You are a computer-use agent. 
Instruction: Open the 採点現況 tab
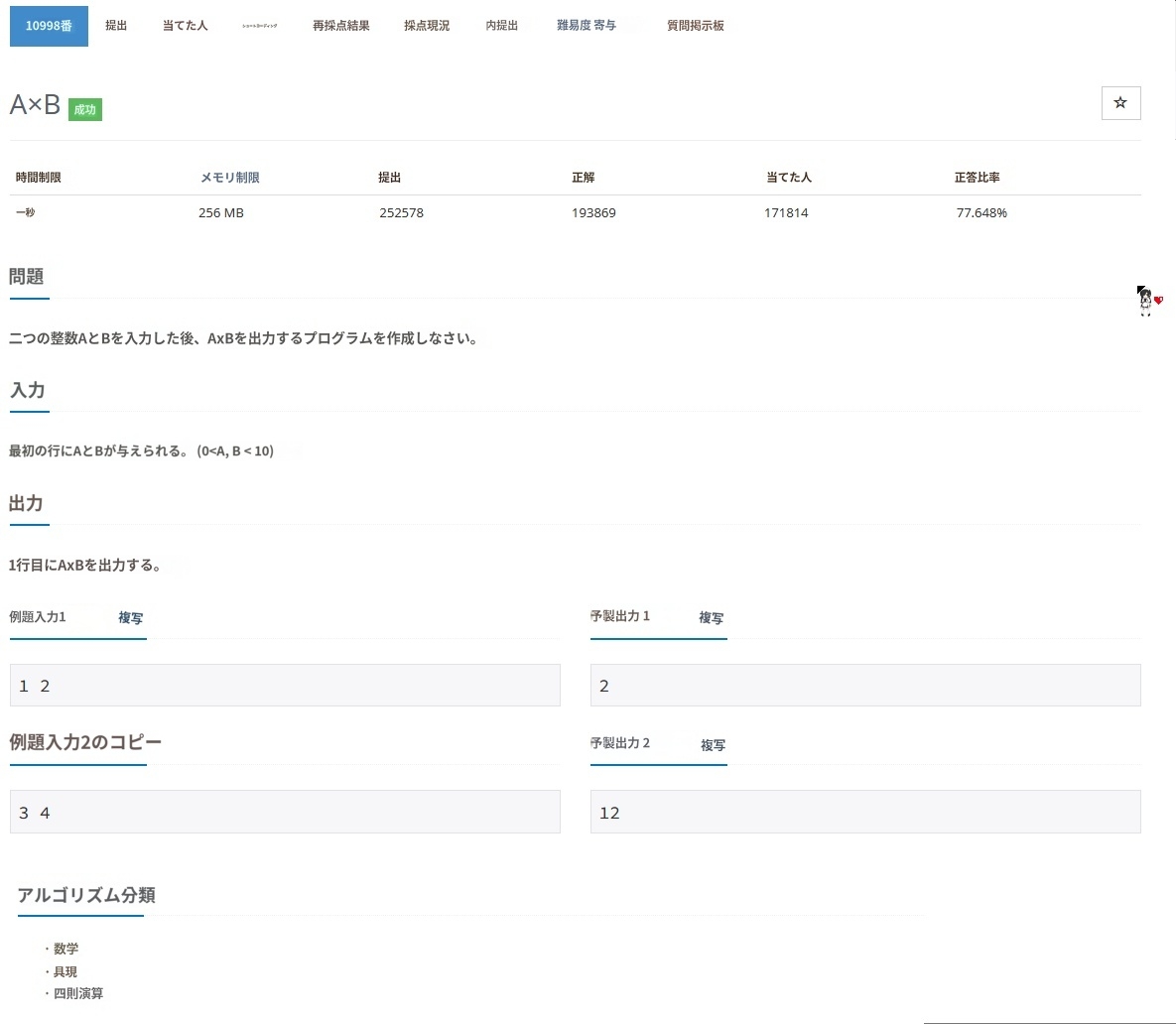click(x=427, y=26)
